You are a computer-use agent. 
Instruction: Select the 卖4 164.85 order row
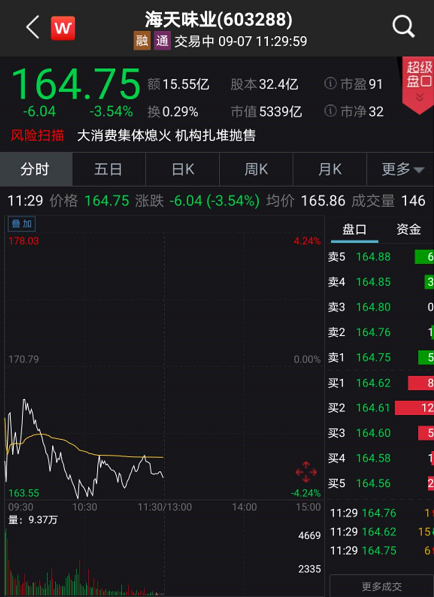pyautogui.click(x=381, y=282)
